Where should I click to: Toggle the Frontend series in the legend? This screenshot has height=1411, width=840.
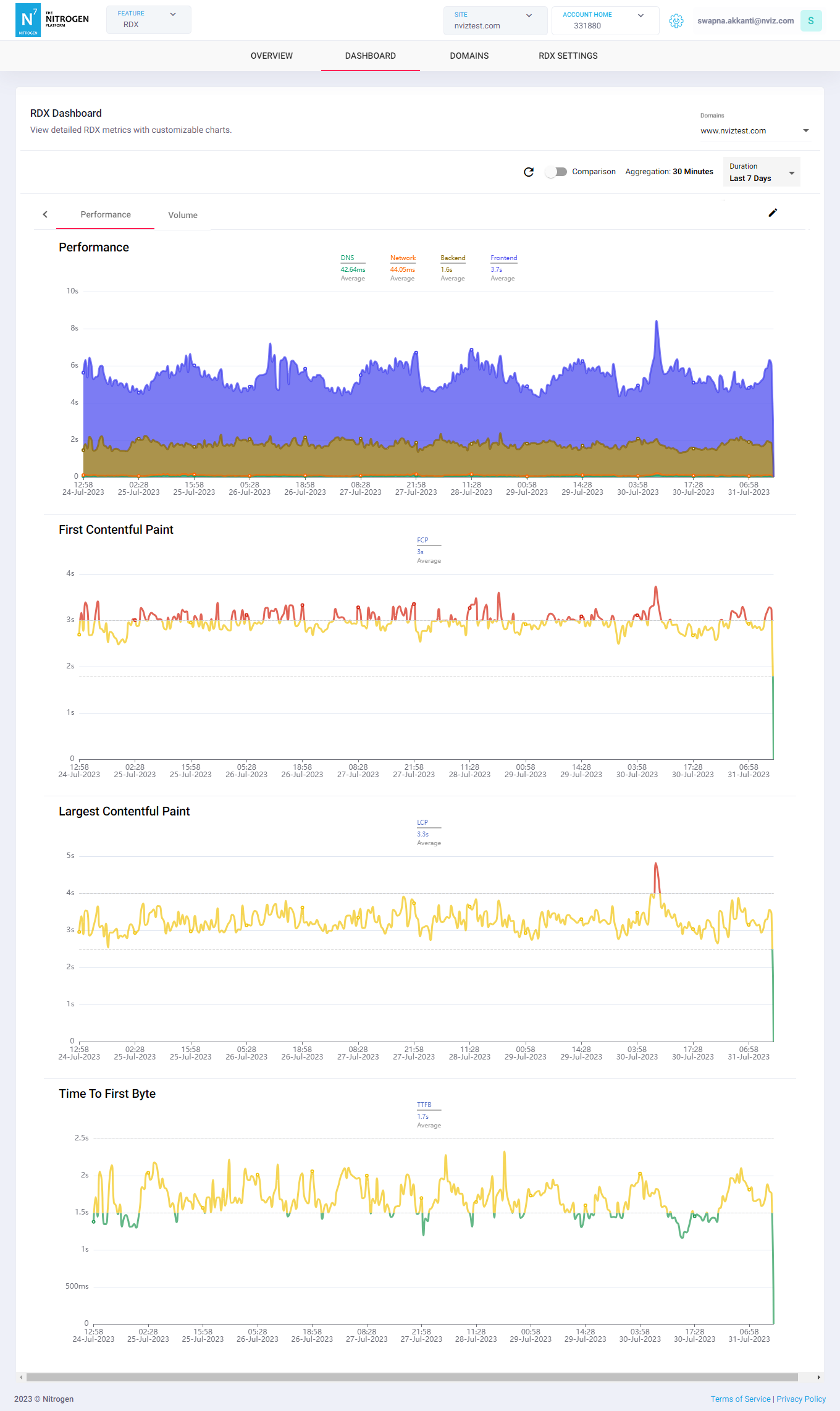coord(503,258)
